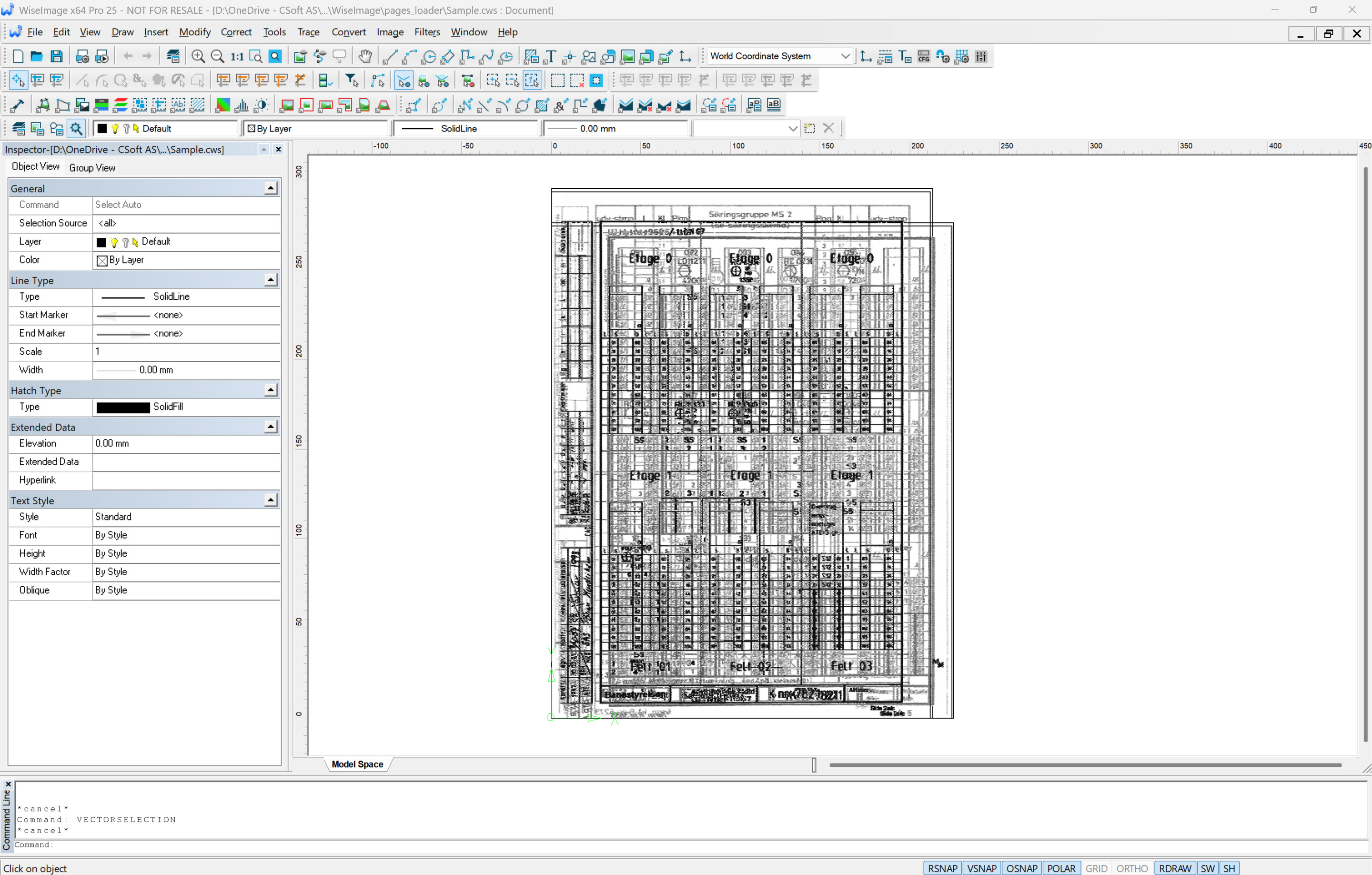
Task: Click the 1:1 zoom icon
Action: pos(236,56)
